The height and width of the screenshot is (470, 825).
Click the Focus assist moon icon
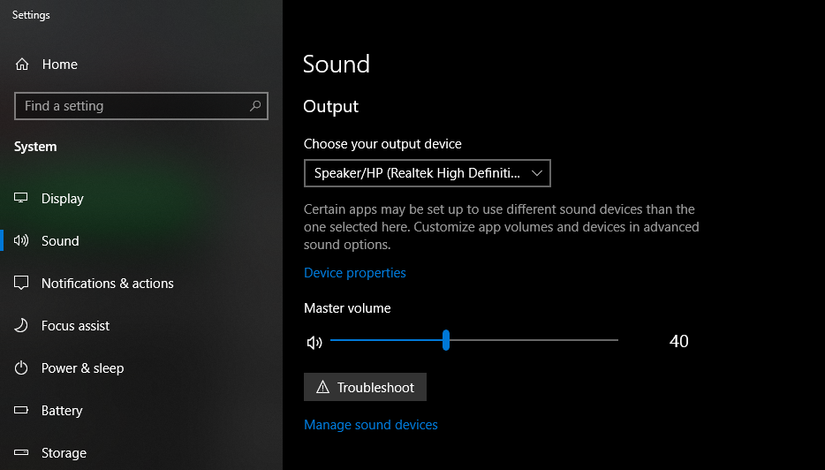point(21,325)
